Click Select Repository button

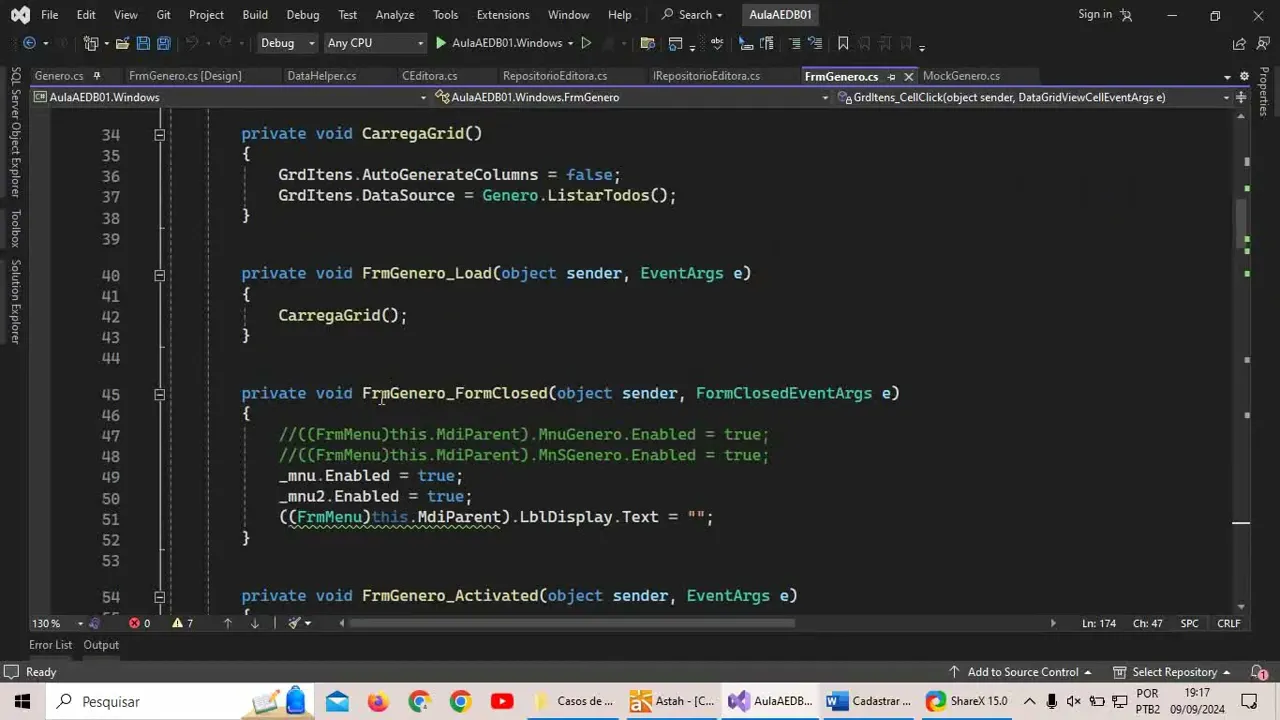point(1172,672)
